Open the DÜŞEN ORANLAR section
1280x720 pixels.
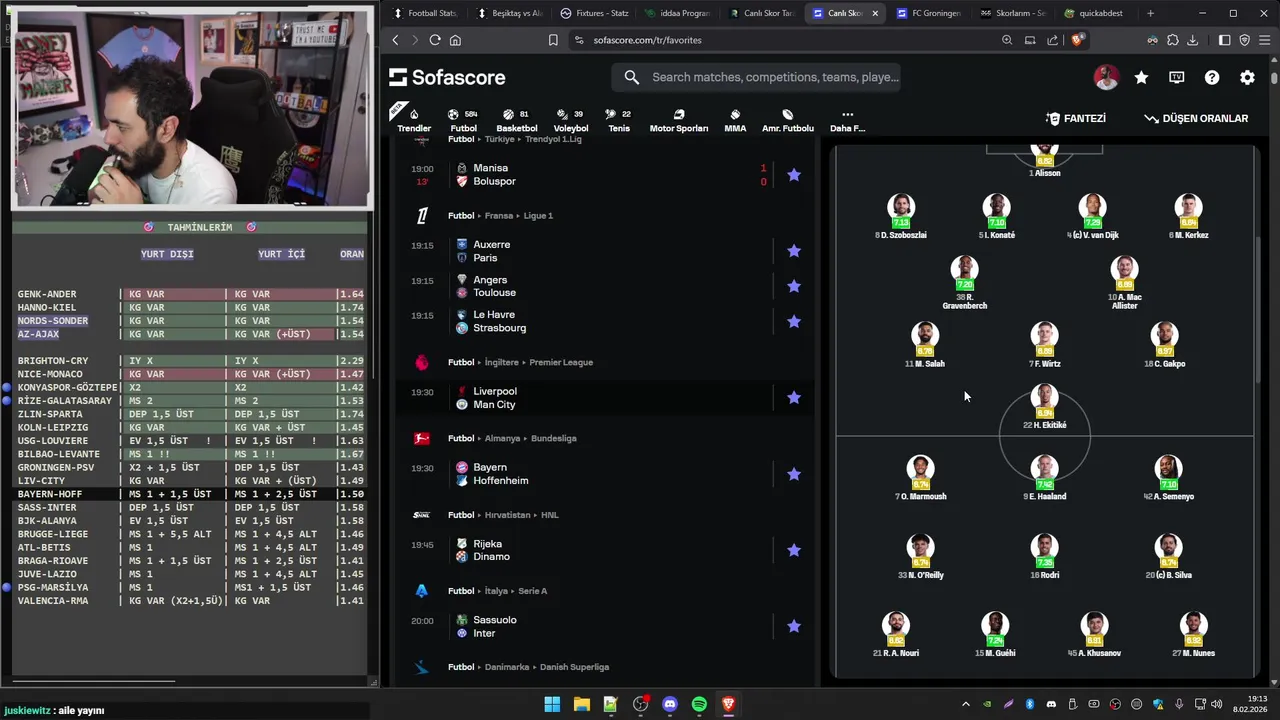[x=1196, y=118]
